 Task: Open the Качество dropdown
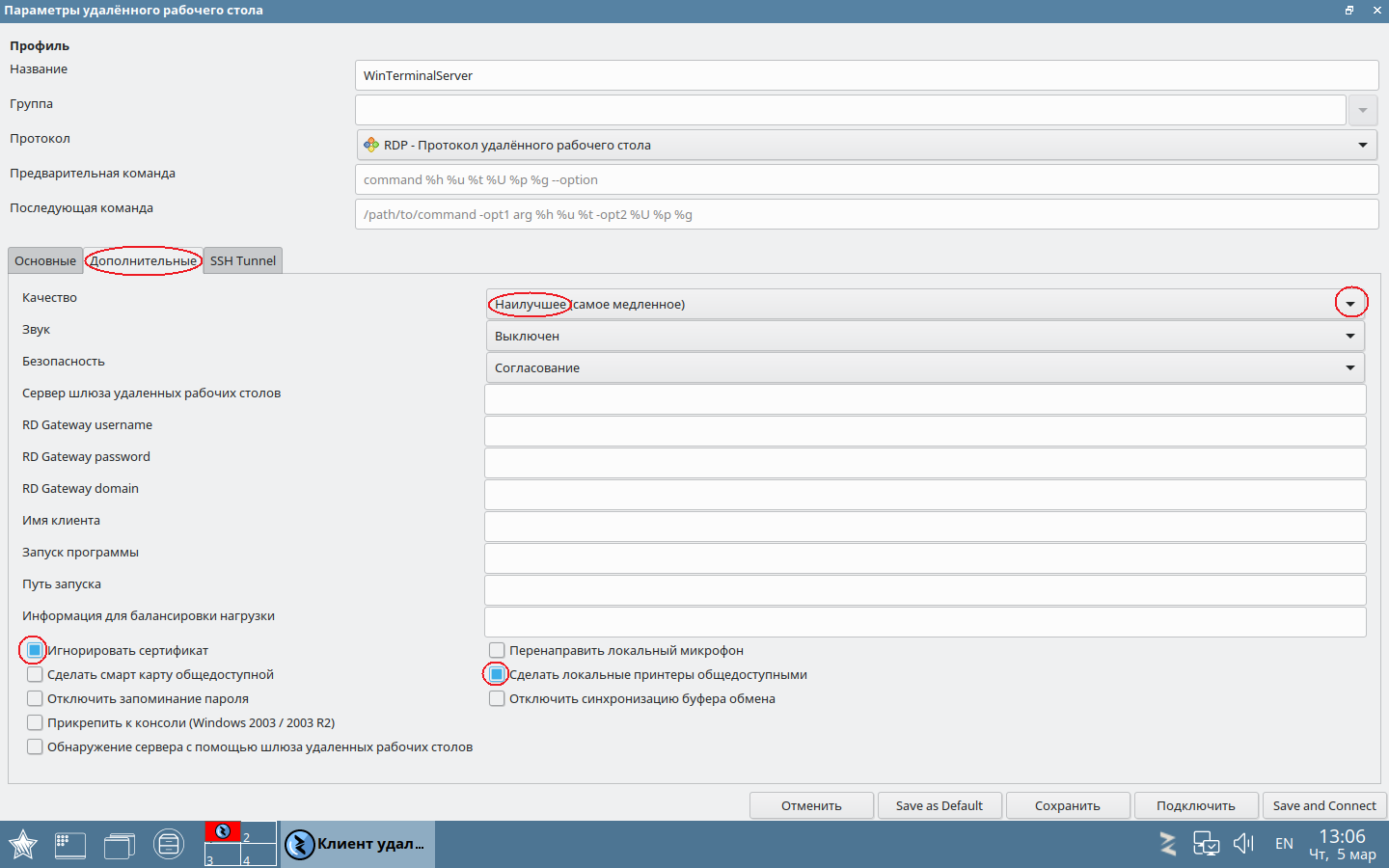click(925, 304)
